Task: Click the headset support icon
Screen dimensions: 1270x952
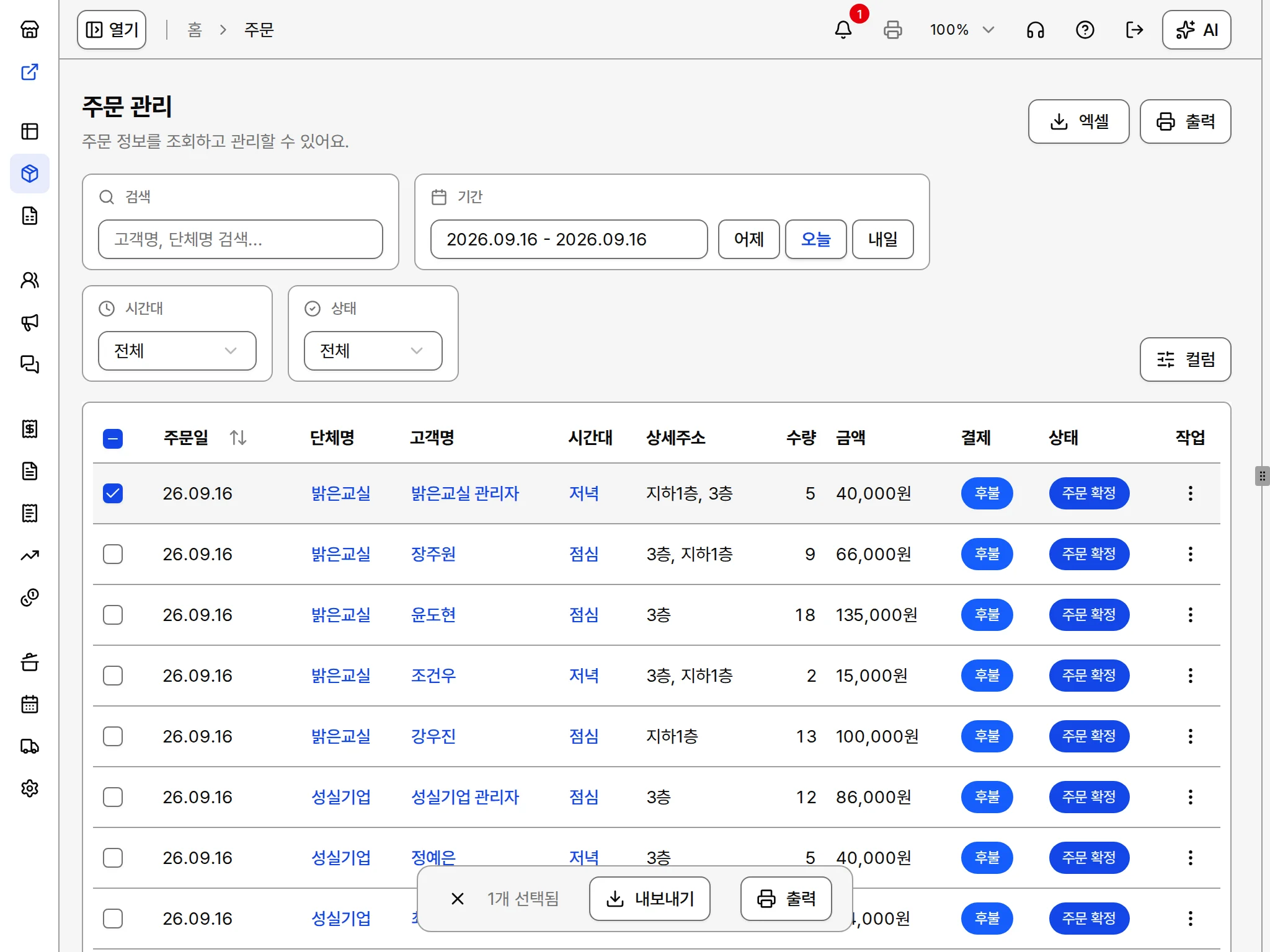Action: pyautogui.click(x=1036, y=30)
